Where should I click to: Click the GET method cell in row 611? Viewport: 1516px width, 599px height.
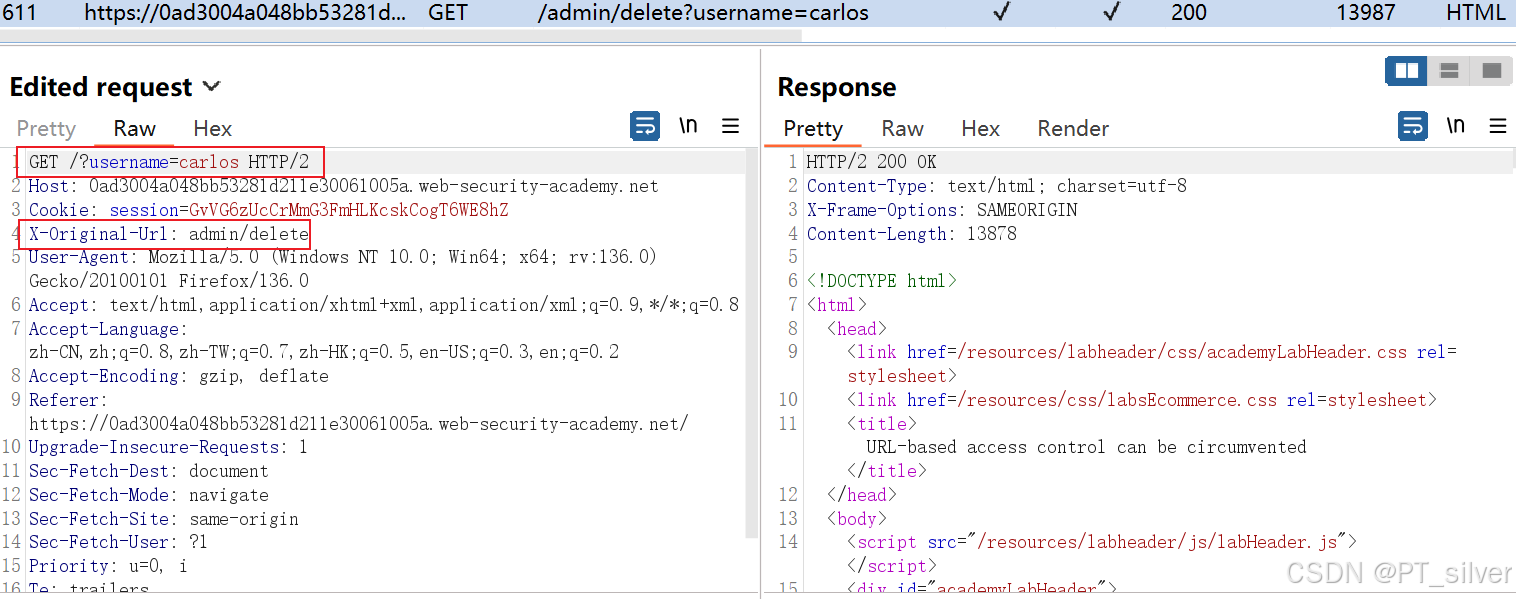coord(449,13)
